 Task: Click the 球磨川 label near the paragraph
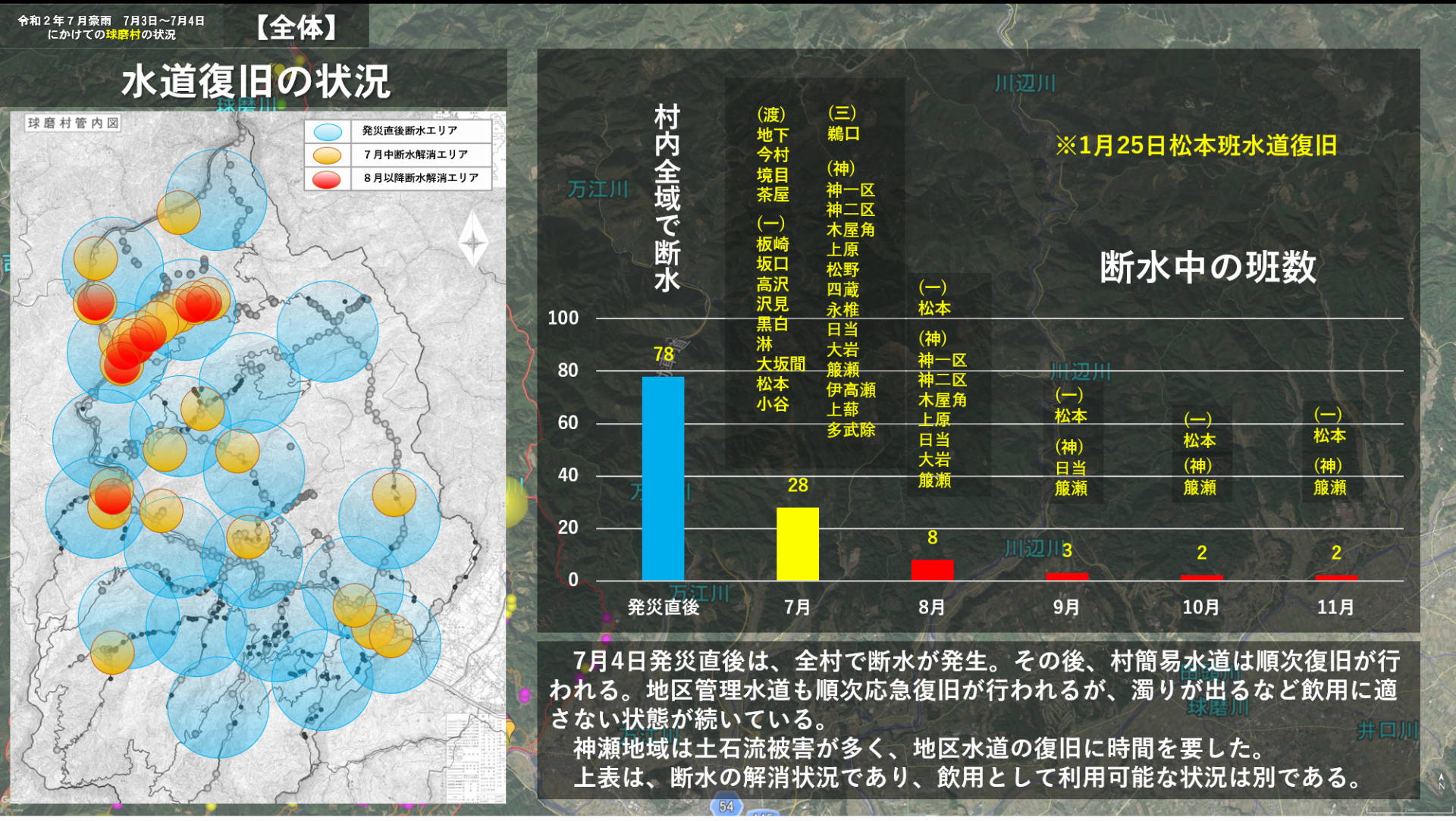pyautogui.click(x=1218, y=708)
